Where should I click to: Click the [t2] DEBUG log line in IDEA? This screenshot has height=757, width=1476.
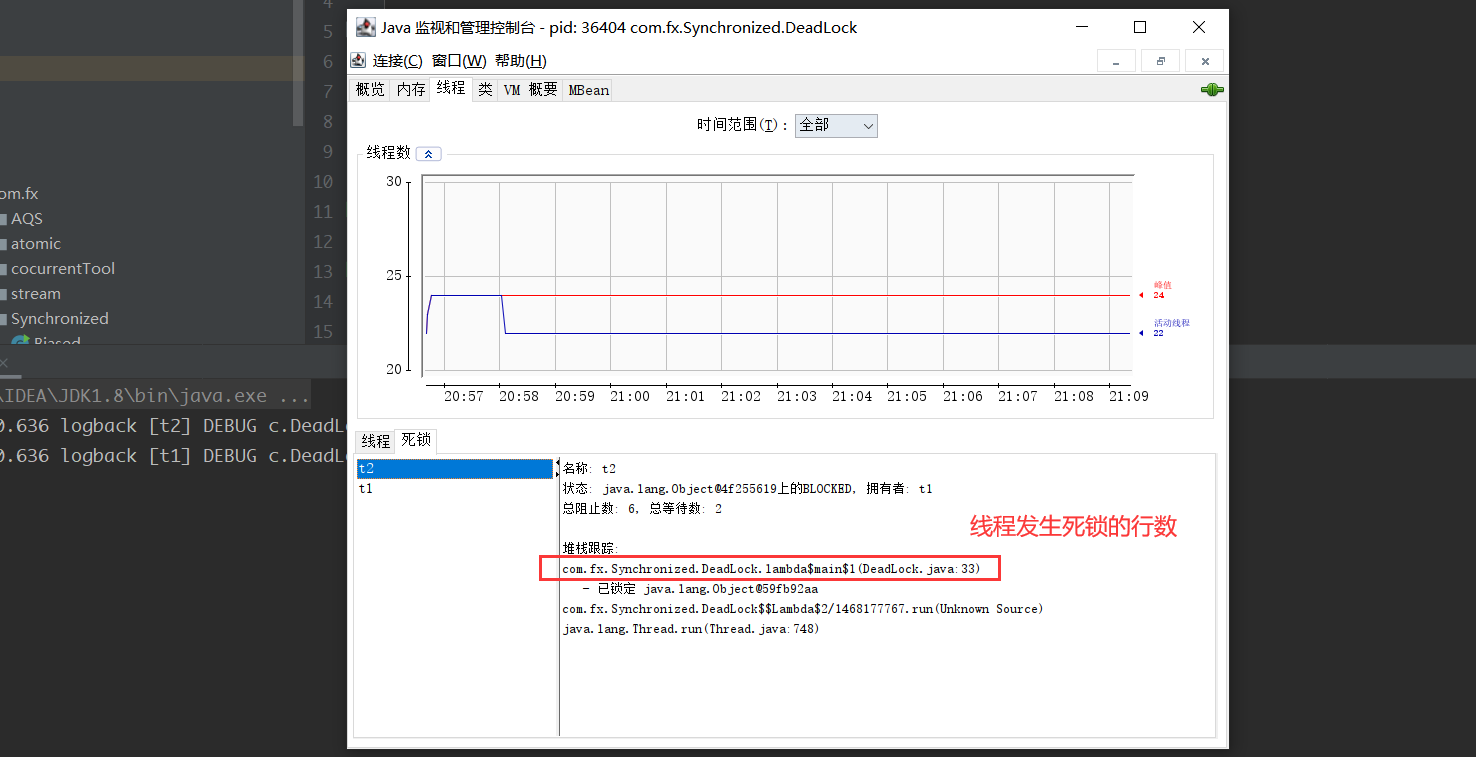coord(173,426)
